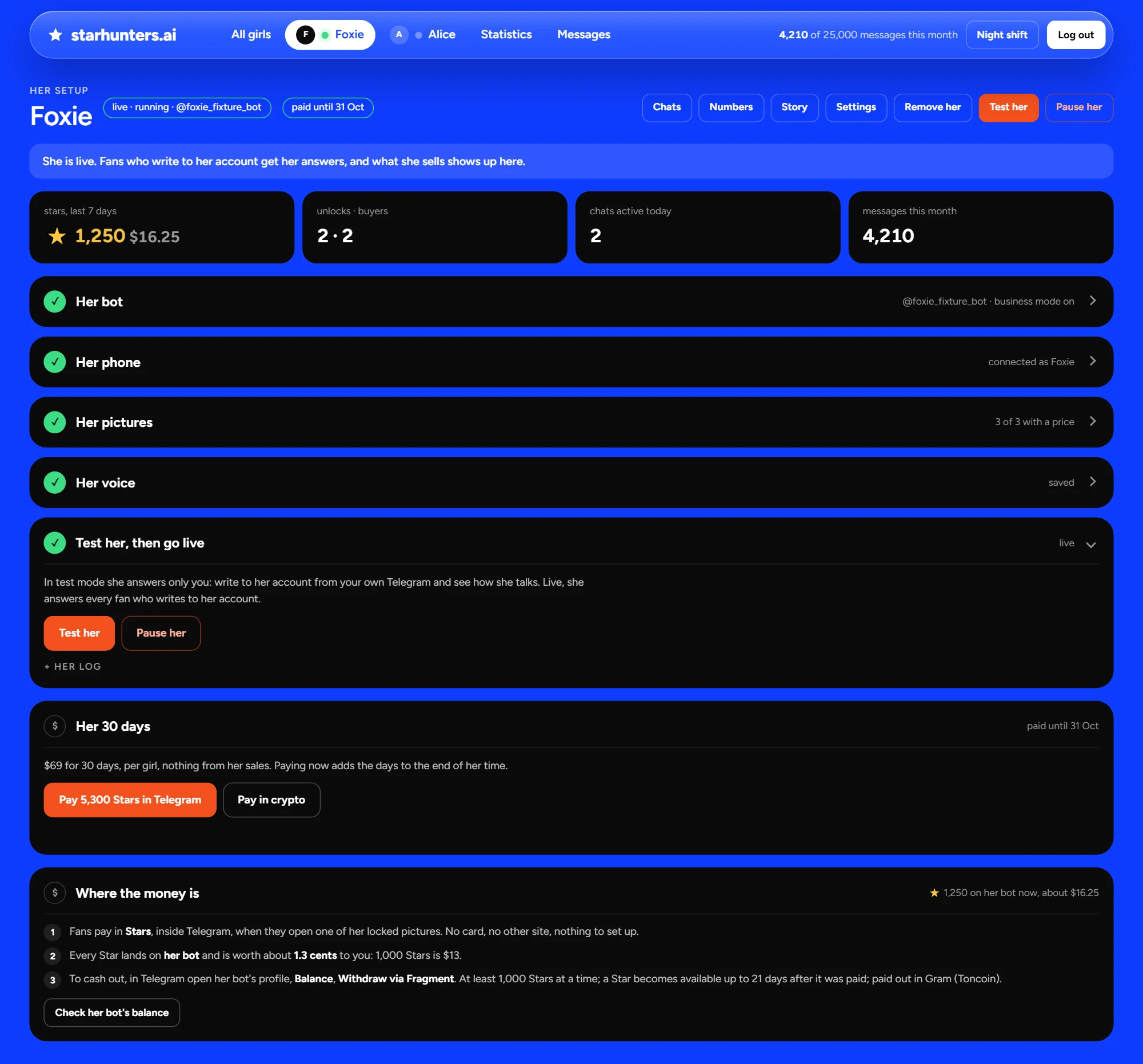Screen dimensions: 1143x1064
Task: Click Pause her in the header
Action: (x=1078, y=107)
